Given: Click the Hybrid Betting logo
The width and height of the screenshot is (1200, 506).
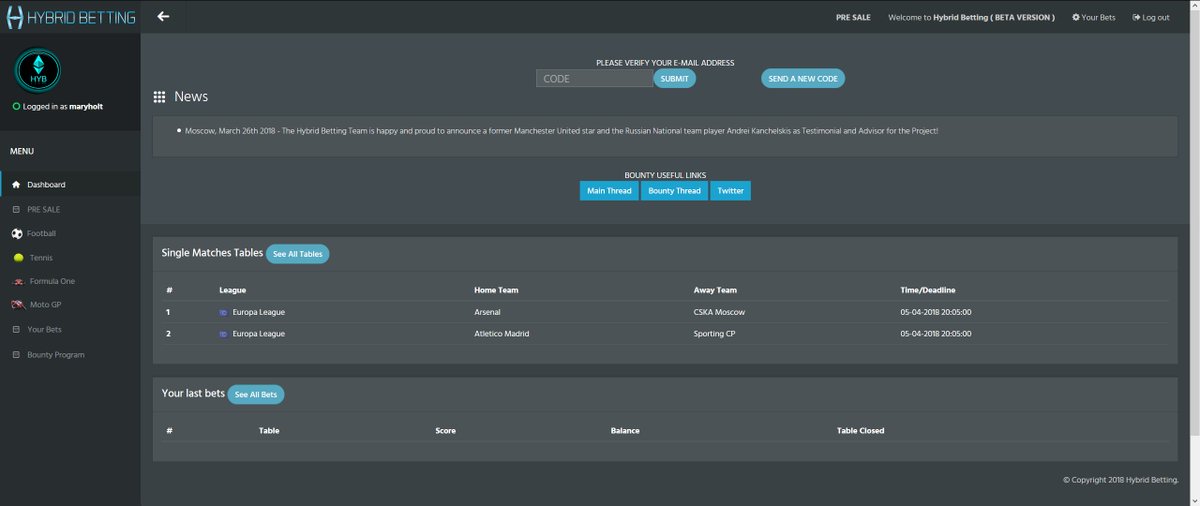Looking at the screenshot, I should 70,17.
